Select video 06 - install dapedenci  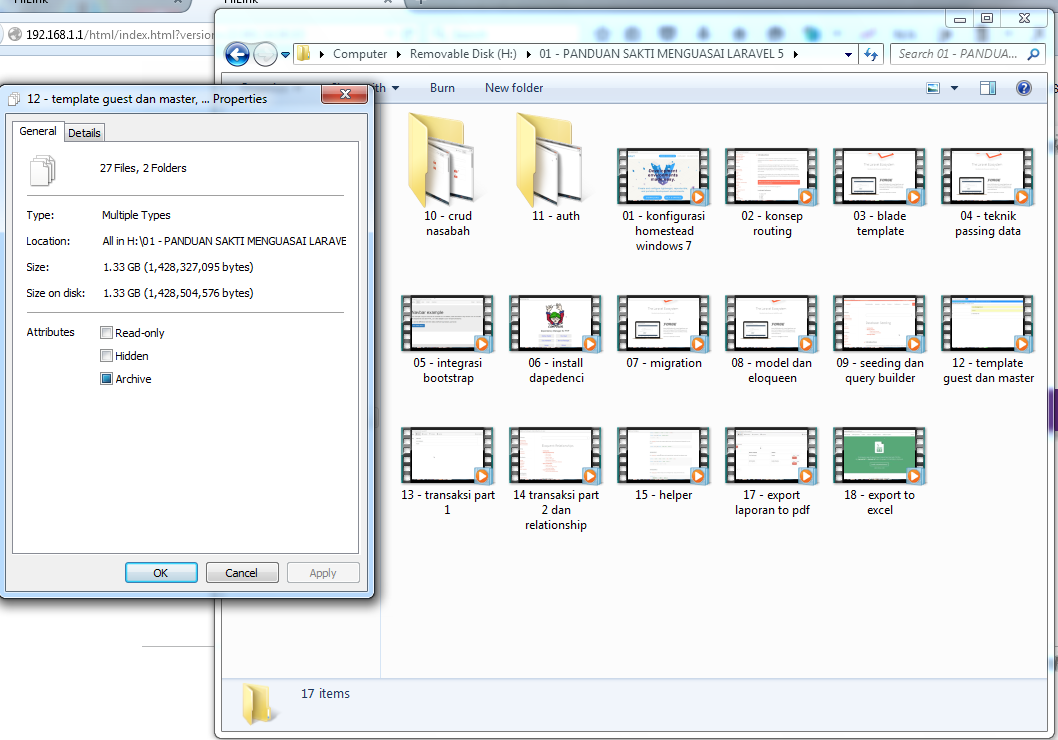(555, 340)
